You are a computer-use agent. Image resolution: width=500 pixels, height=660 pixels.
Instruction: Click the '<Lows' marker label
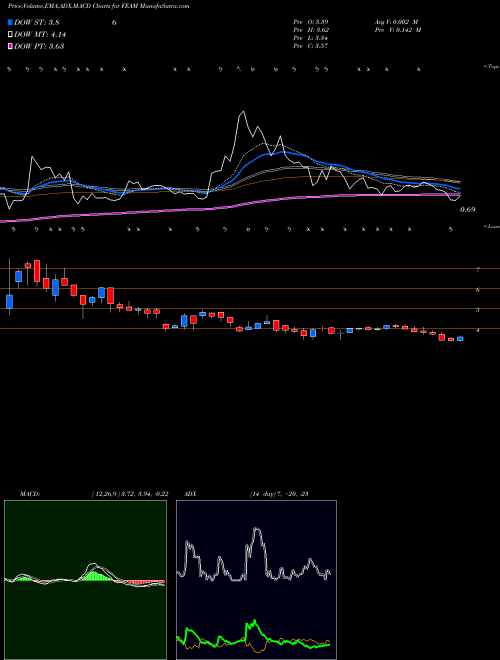pyautogui.click(x=492, y=226)
